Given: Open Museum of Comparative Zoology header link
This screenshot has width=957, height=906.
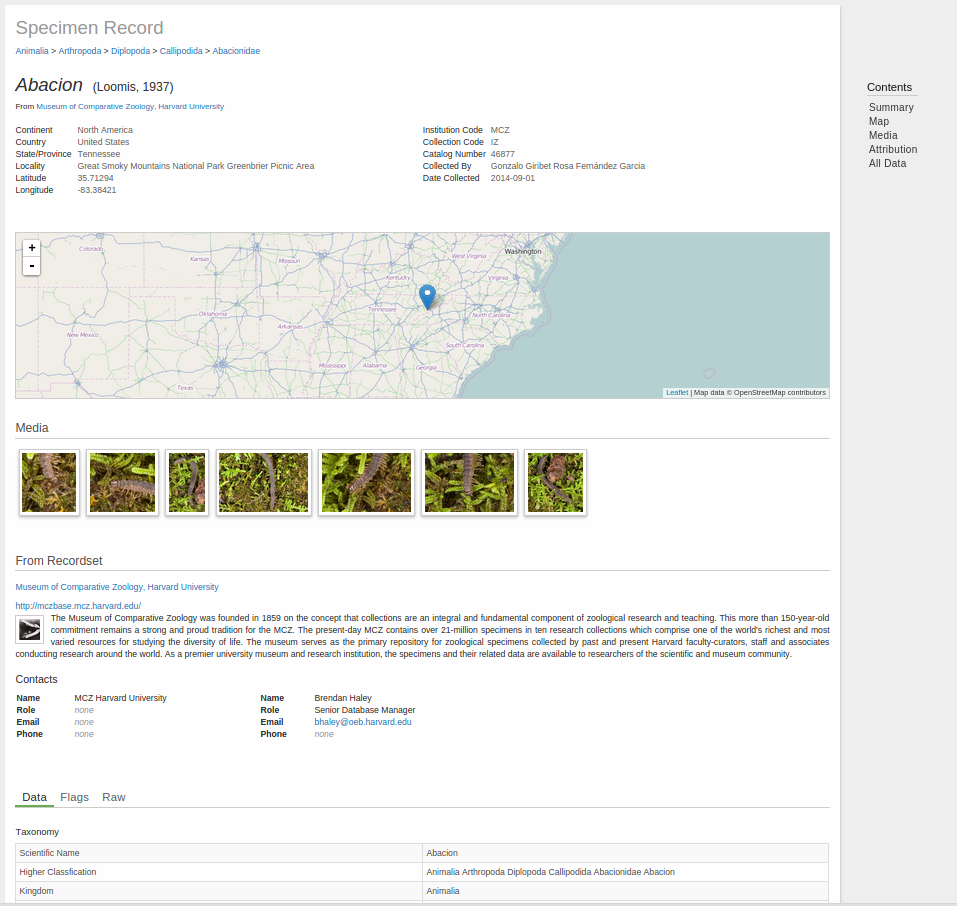Looking at the screenshot, I should click(130, 106).
